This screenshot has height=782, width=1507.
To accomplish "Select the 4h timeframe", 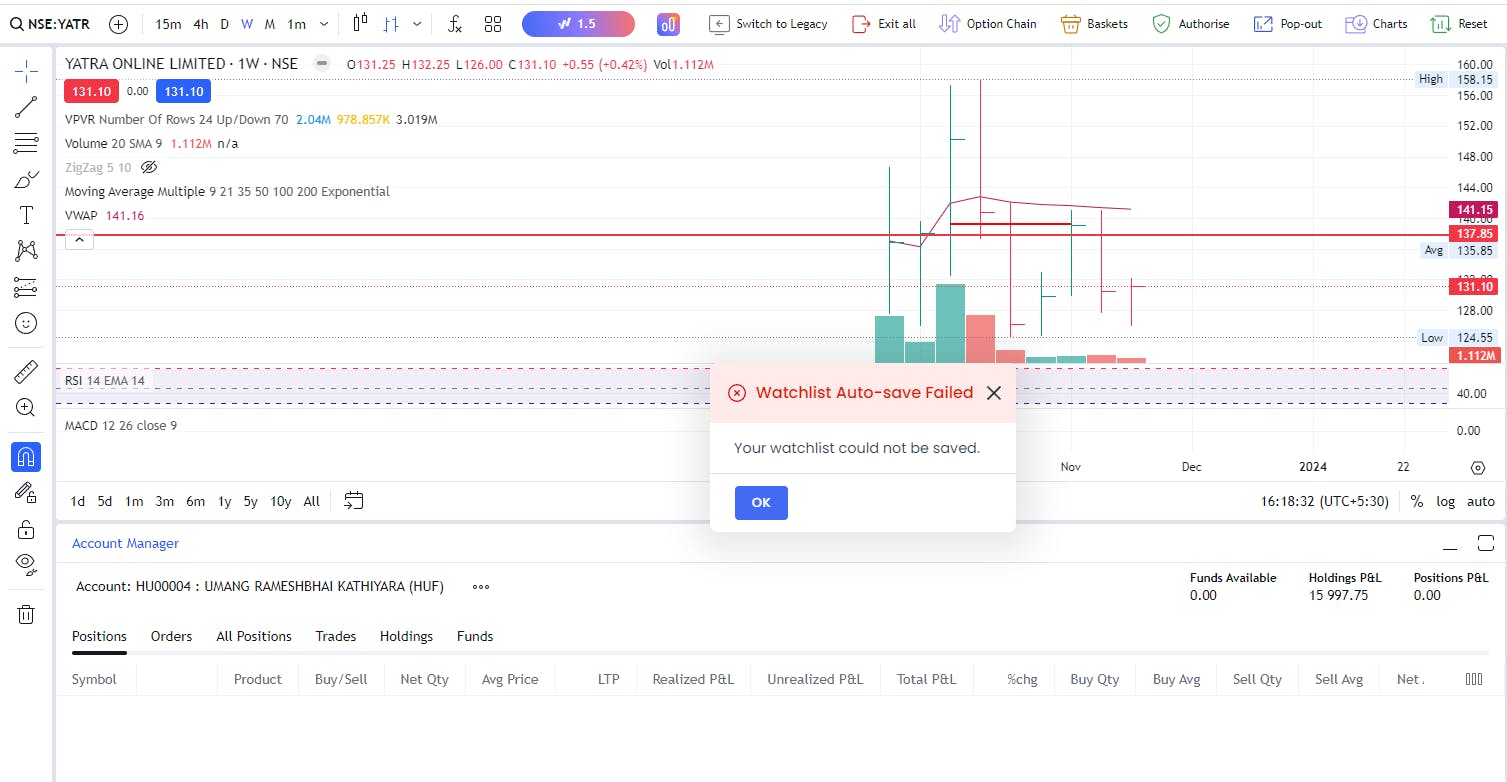I will click(x=201, y=24).
